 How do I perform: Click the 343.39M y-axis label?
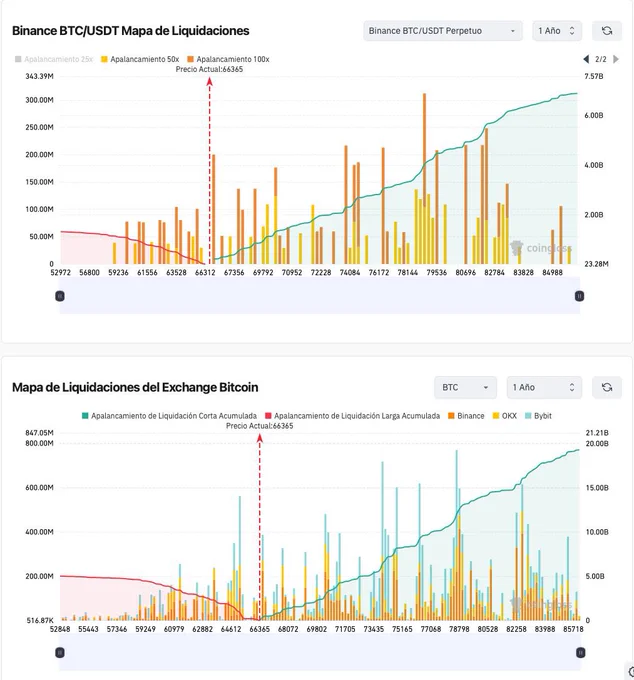(39, 76)
